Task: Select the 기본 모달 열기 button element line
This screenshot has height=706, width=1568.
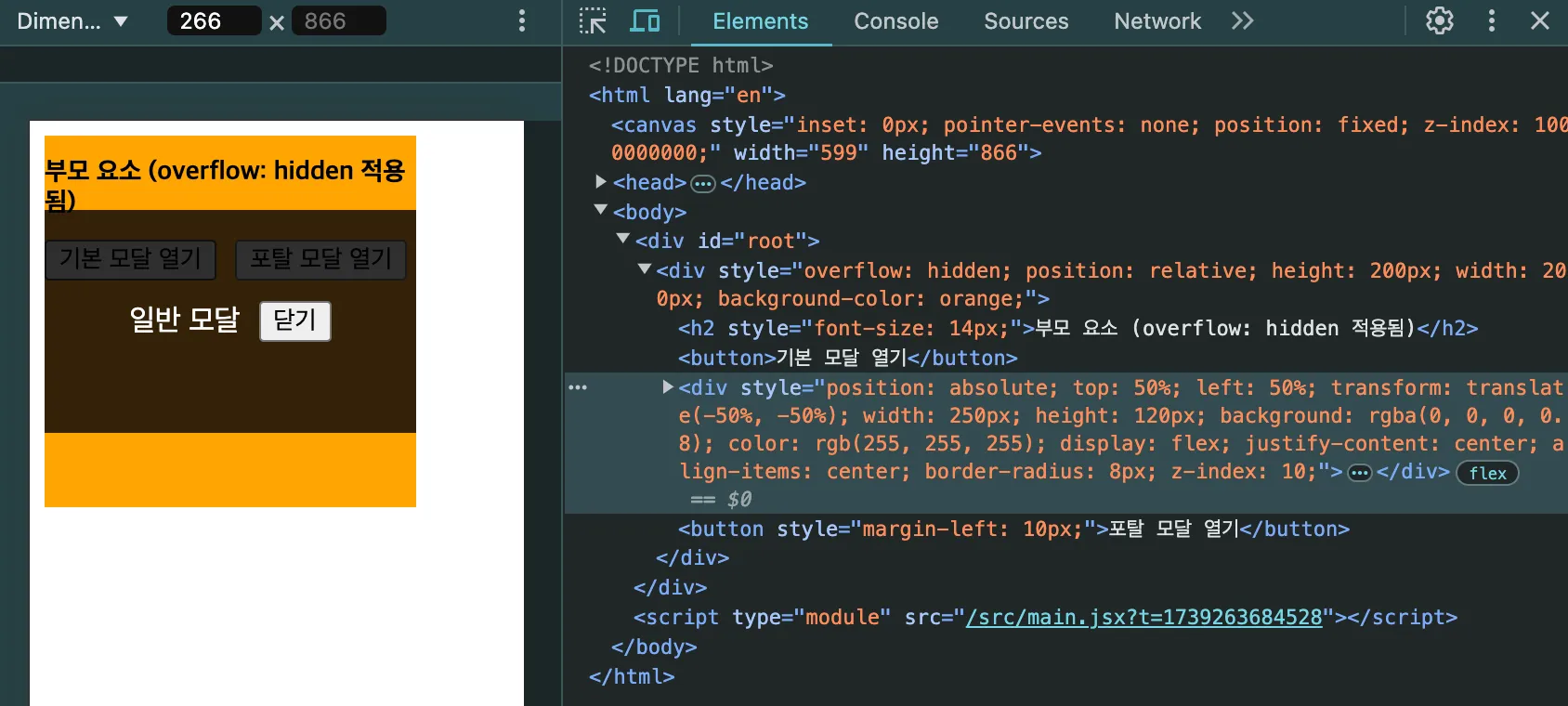Action: (x=847, y=358)
